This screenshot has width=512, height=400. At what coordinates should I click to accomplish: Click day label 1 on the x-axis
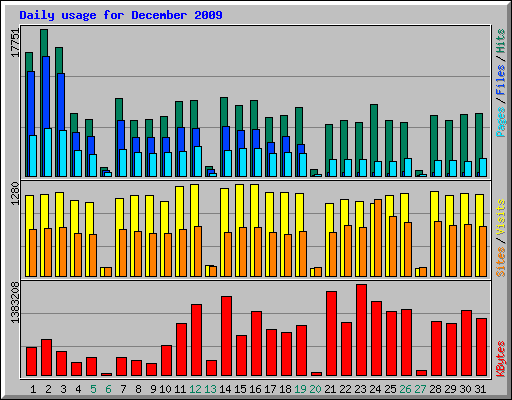(x=33, y=389)
